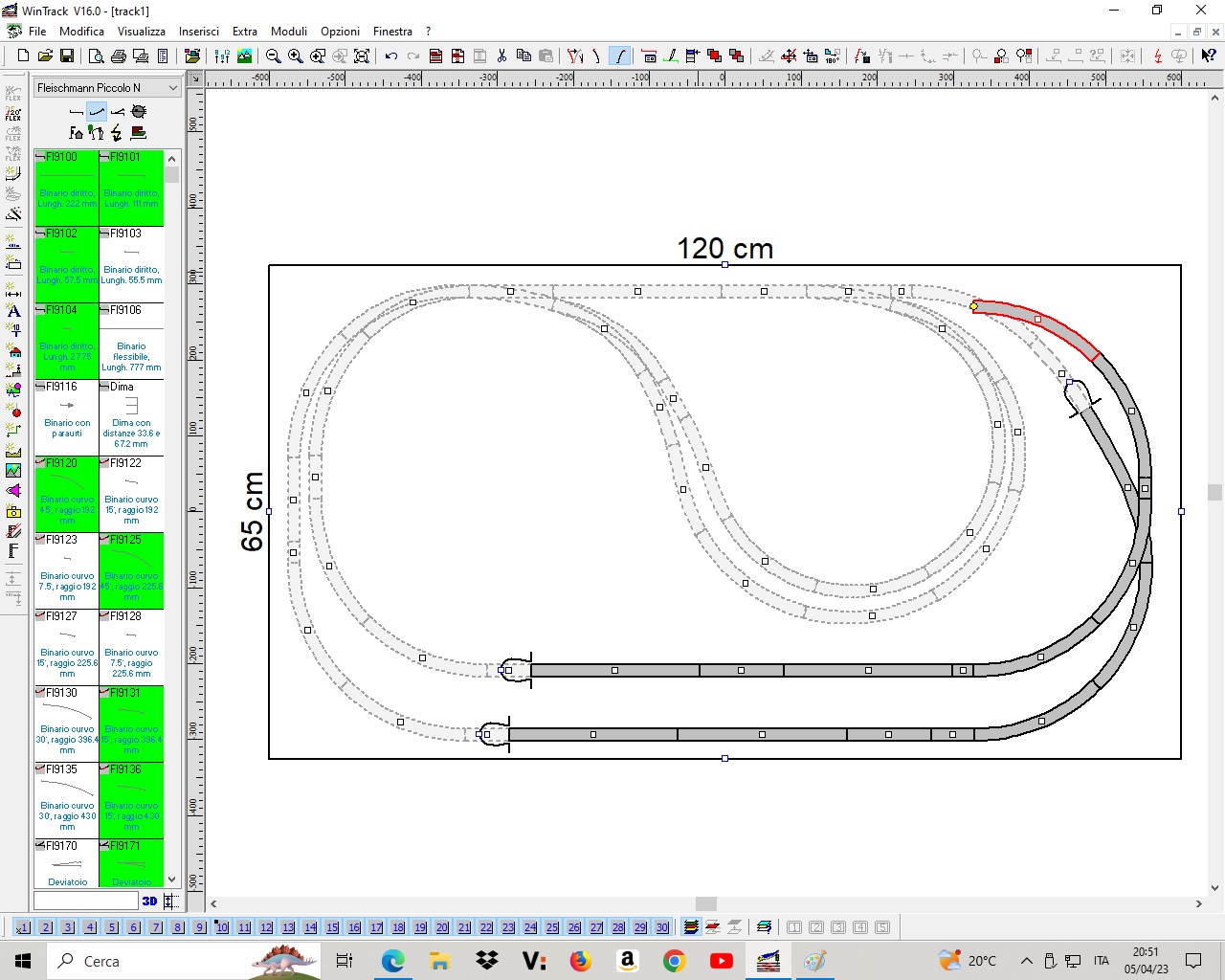Select the Fl9100 straight track piece
Viewport: 1225px width, 980px height.
tap(67, 188)
